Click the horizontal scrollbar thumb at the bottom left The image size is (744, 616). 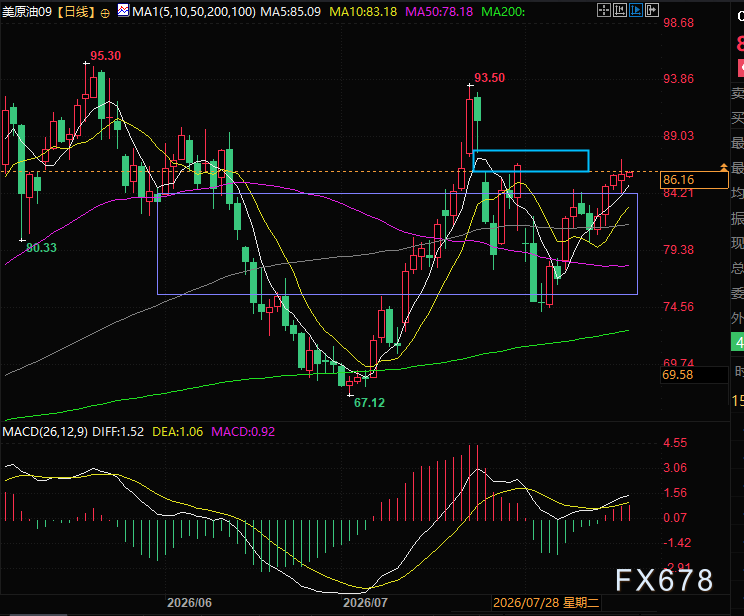click(x=39, y=614)
